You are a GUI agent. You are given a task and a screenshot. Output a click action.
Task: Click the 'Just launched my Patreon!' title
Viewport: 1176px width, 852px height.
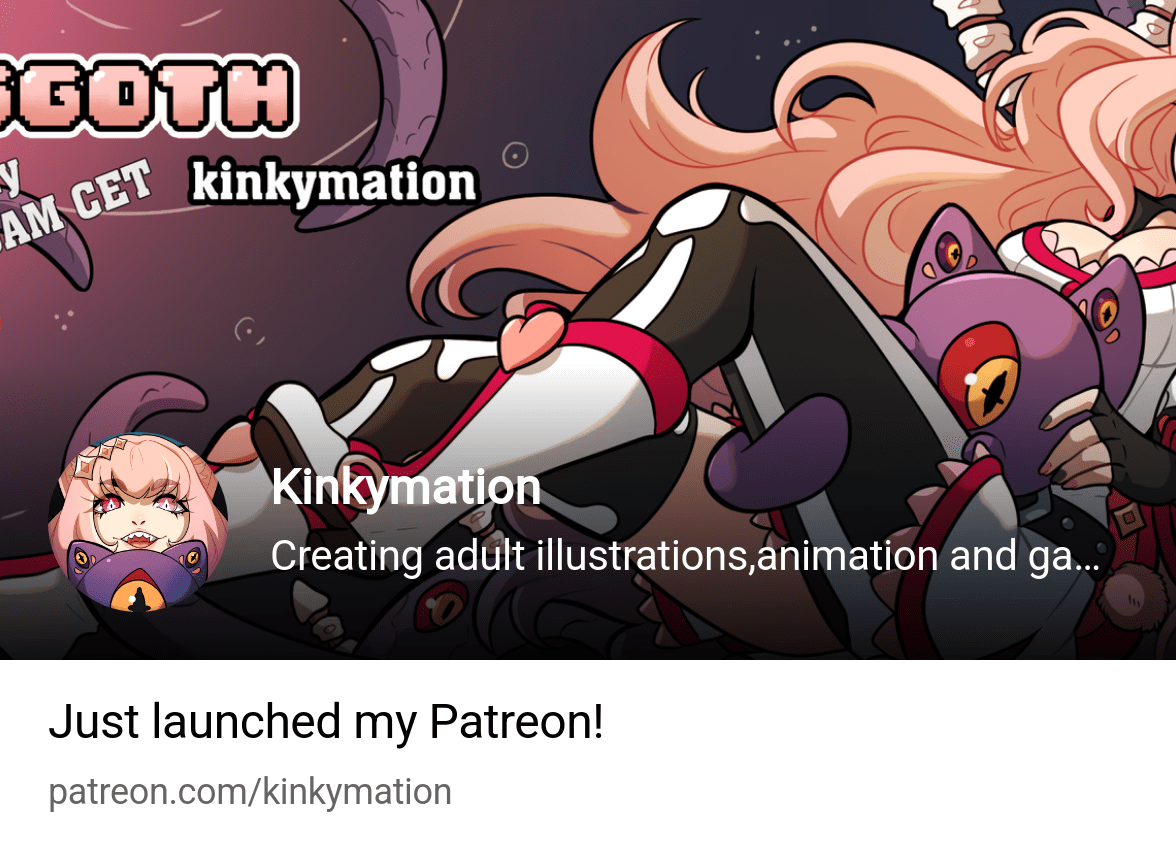click(326, 722)
